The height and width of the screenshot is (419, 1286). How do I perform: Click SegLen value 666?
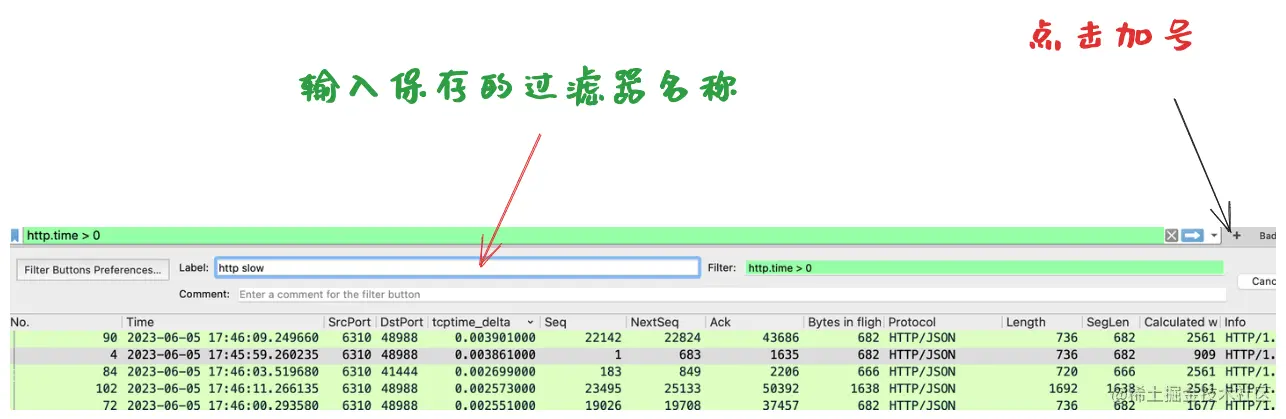point(1124,371)
